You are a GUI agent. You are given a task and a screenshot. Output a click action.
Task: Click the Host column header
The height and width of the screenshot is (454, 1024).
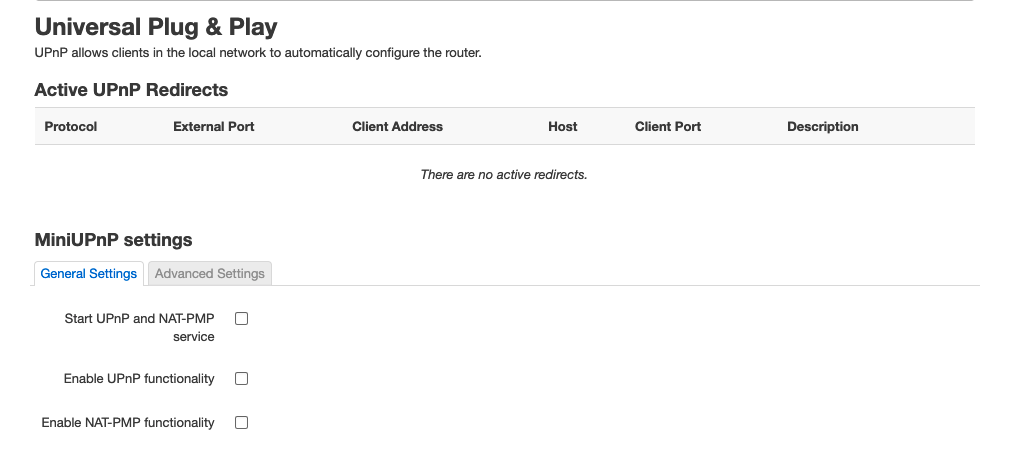tap(562, 127)
